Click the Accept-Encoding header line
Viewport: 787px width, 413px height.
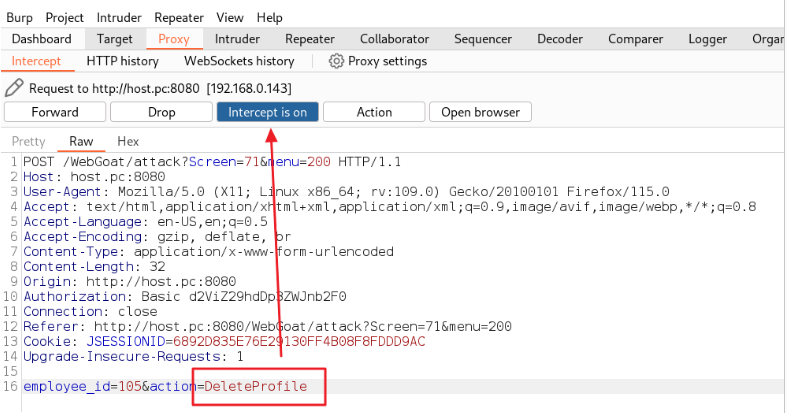pos(157,236)
